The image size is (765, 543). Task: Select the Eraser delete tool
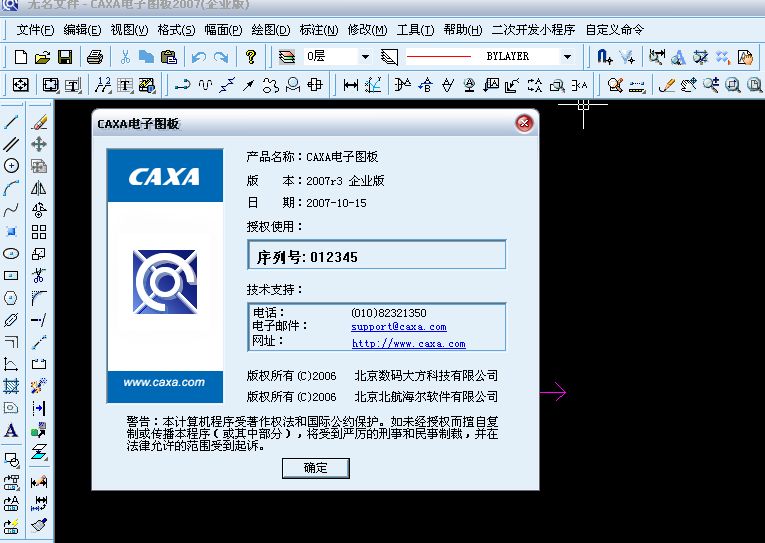click(x=39, y=122)
